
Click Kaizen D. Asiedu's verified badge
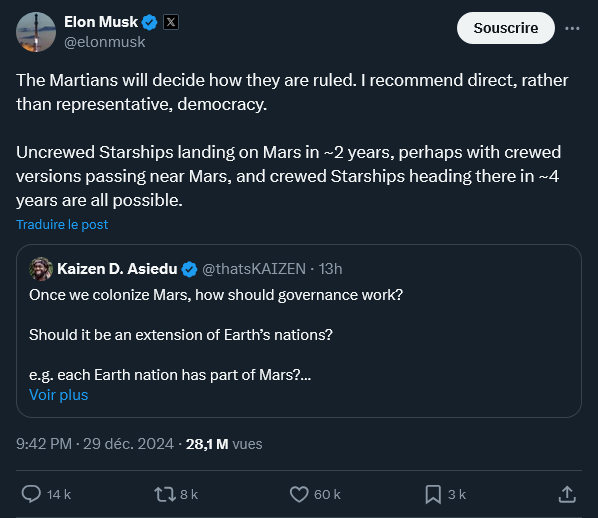coord(189,269)
